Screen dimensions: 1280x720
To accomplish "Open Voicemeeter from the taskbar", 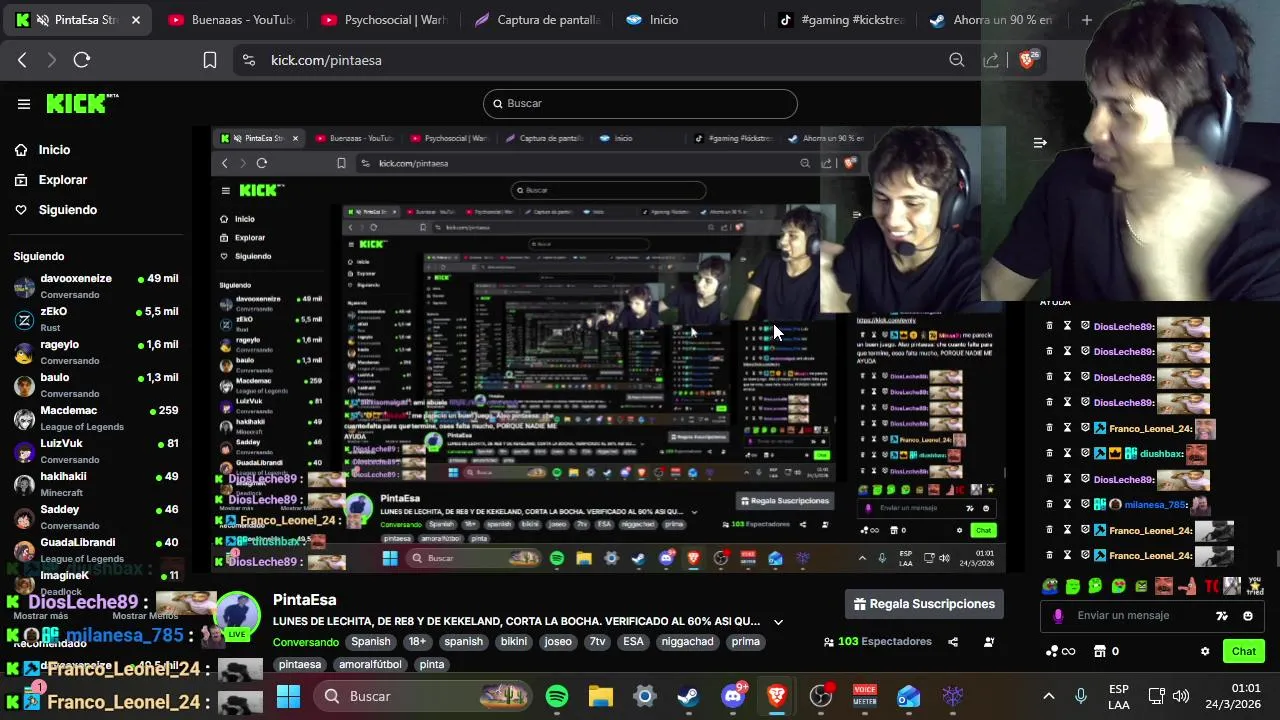I will pos(864,696).
